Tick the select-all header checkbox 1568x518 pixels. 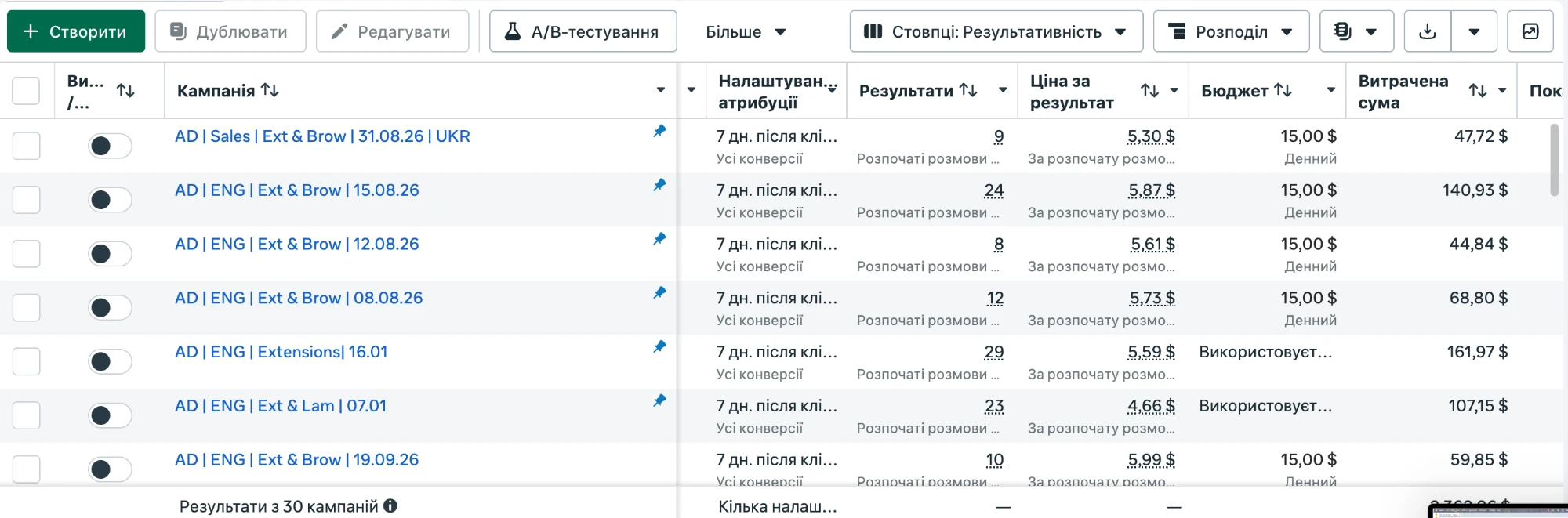click(x=26, y=91)
